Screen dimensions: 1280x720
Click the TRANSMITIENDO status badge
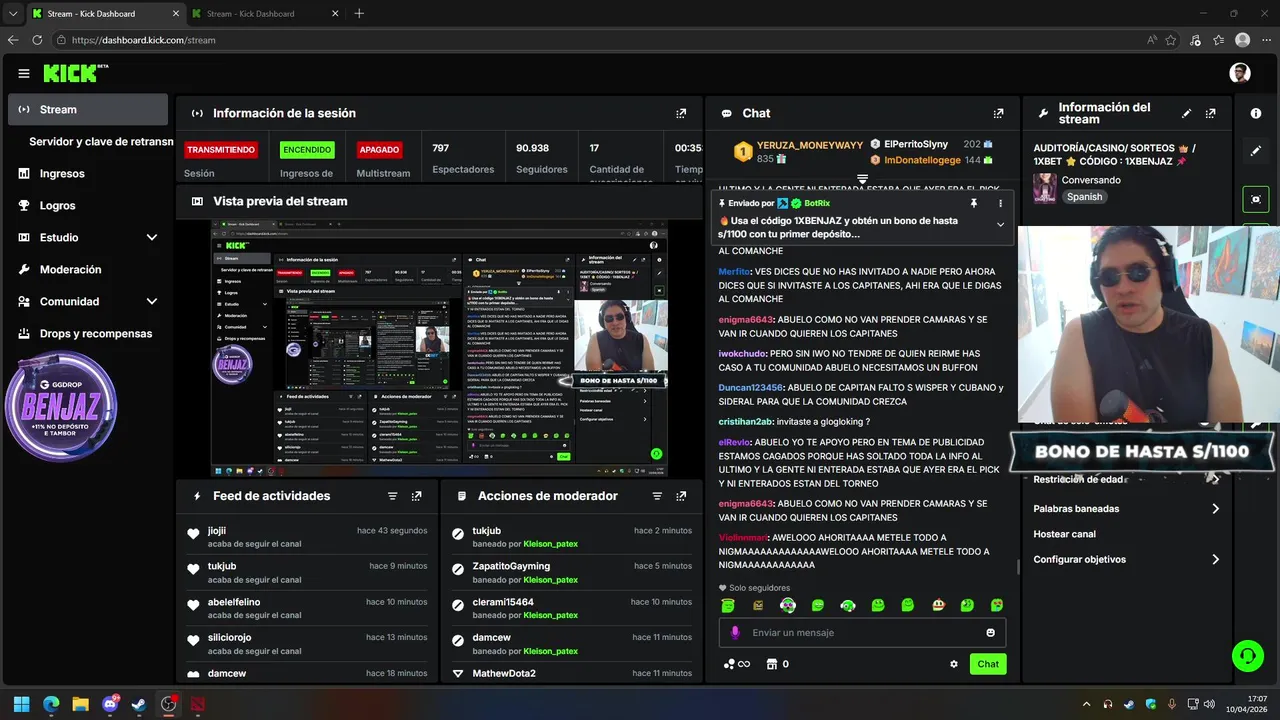(220, 150)
